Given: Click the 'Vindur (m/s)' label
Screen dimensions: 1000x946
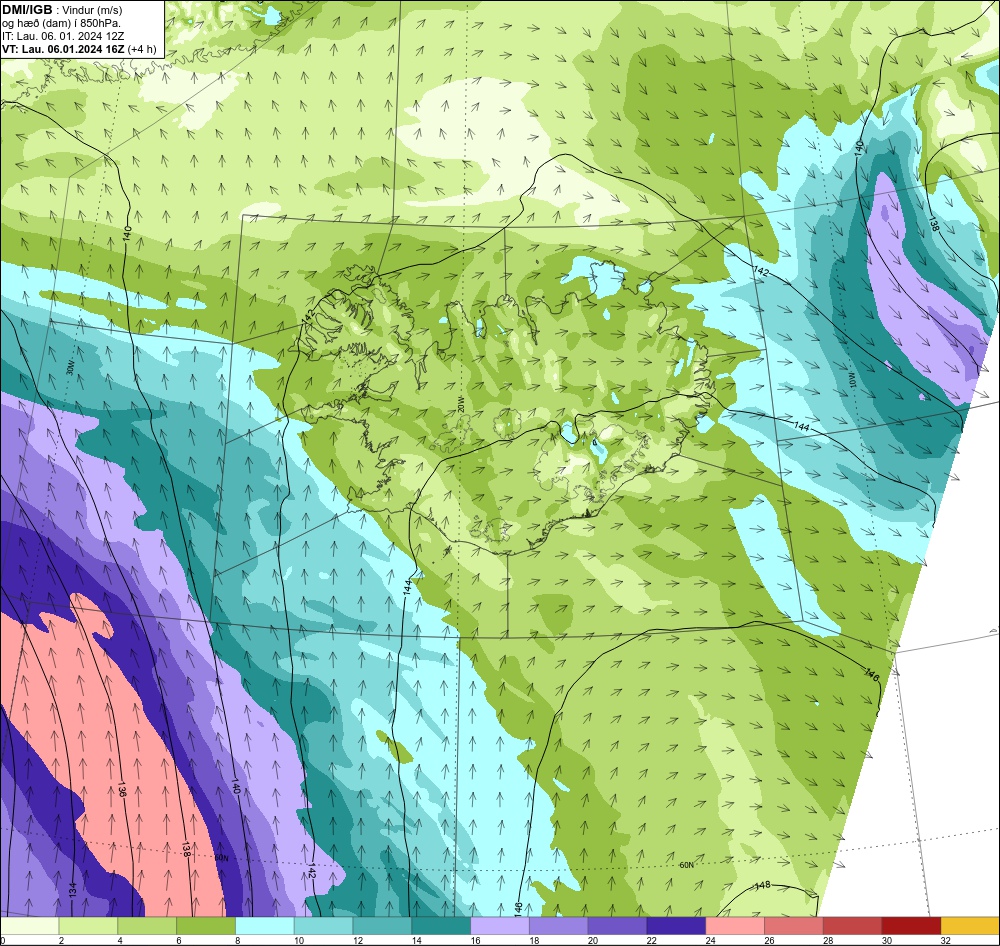Looking at the screenshot, I should tap(93, 10).
